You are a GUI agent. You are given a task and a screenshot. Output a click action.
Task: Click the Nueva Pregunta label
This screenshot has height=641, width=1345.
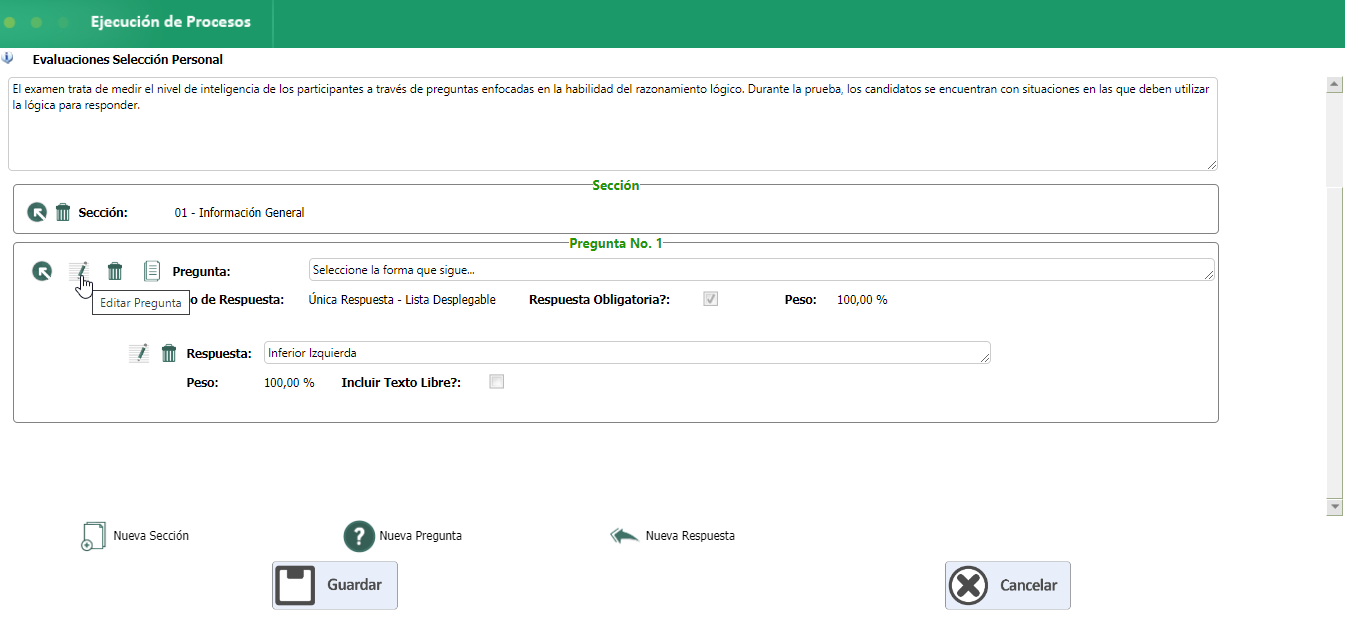pyautogui.click(x=420, y=536)
